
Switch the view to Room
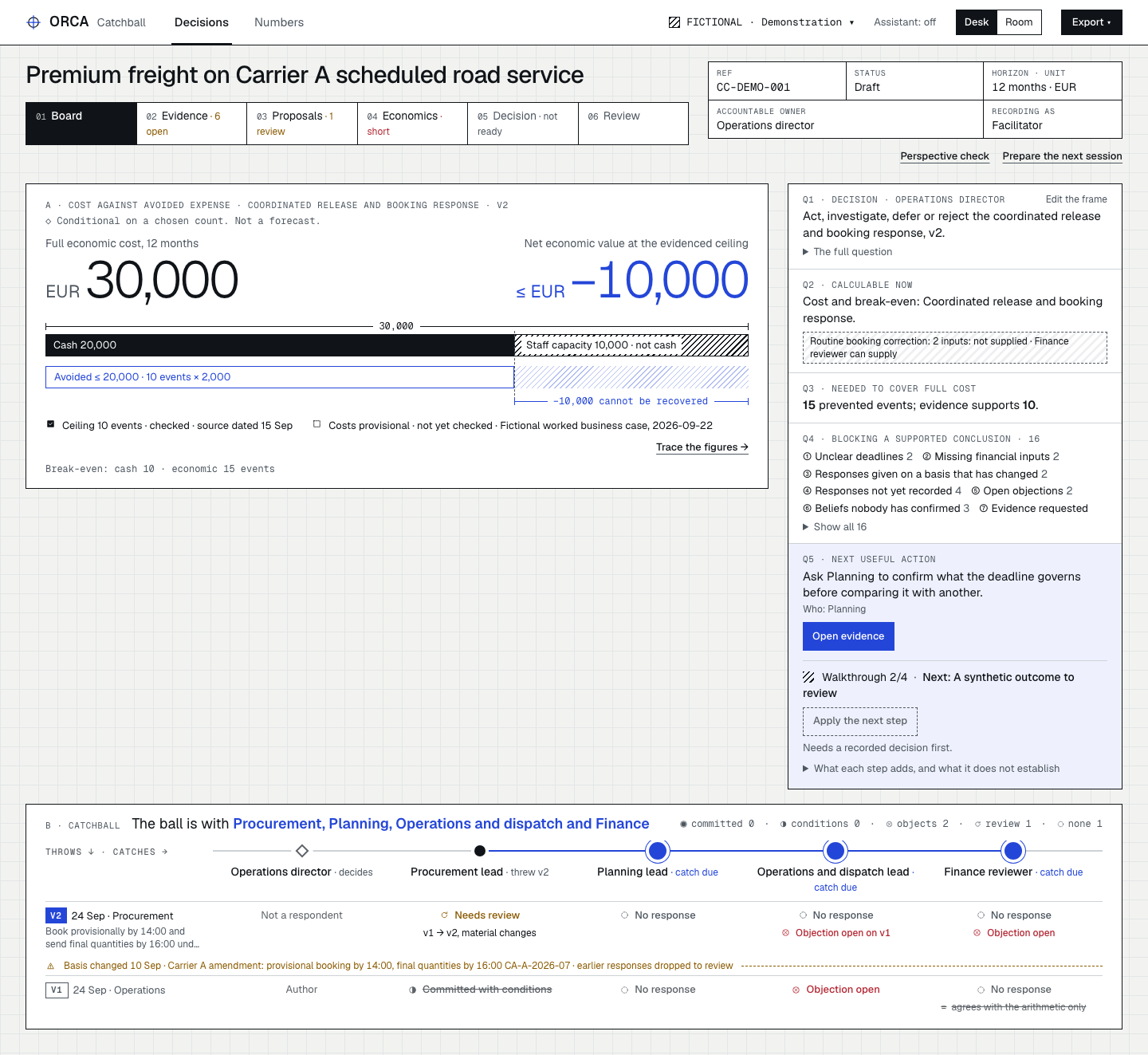1019,22
